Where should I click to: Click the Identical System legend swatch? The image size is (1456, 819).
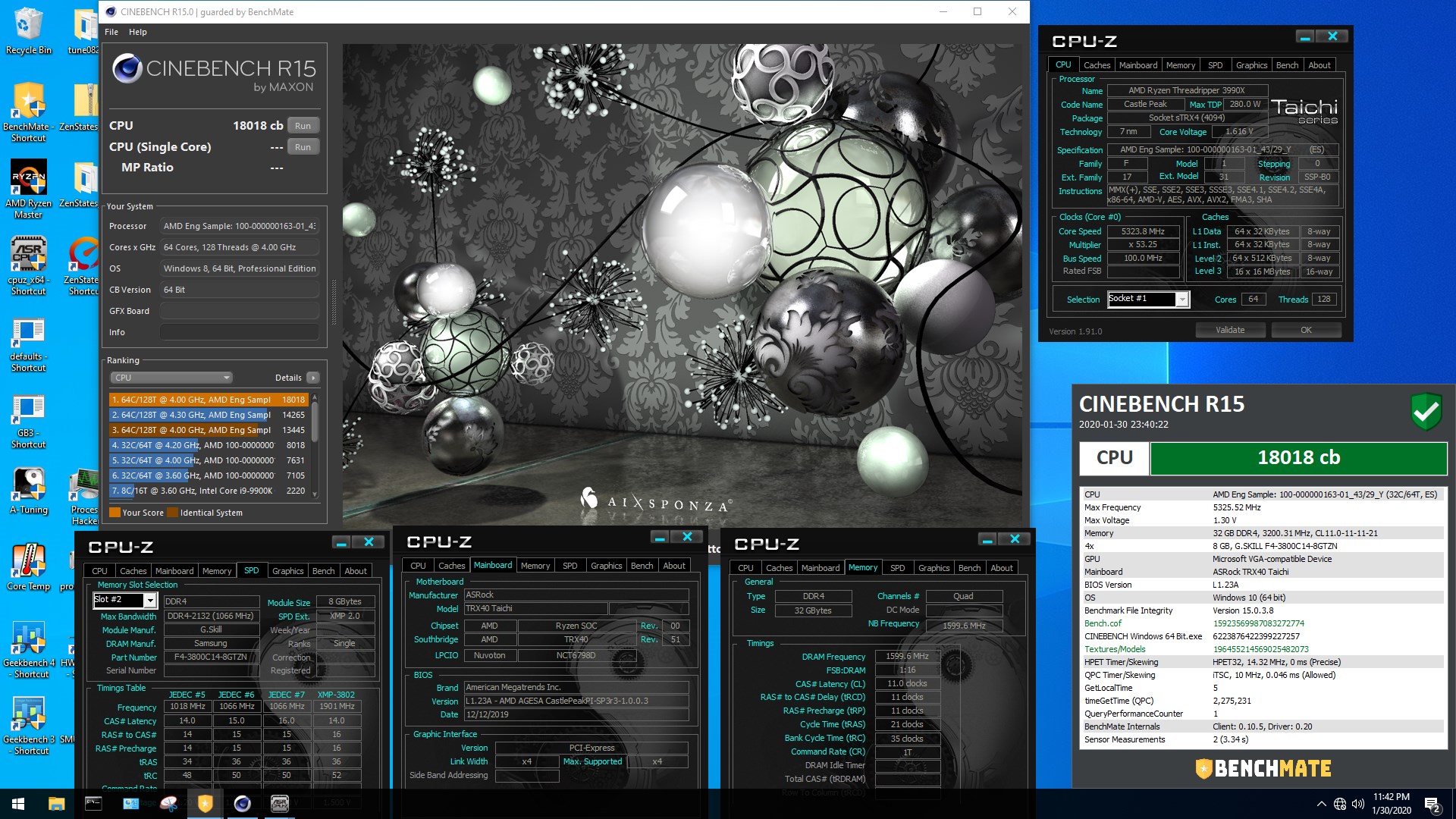[x=172, y=513]
